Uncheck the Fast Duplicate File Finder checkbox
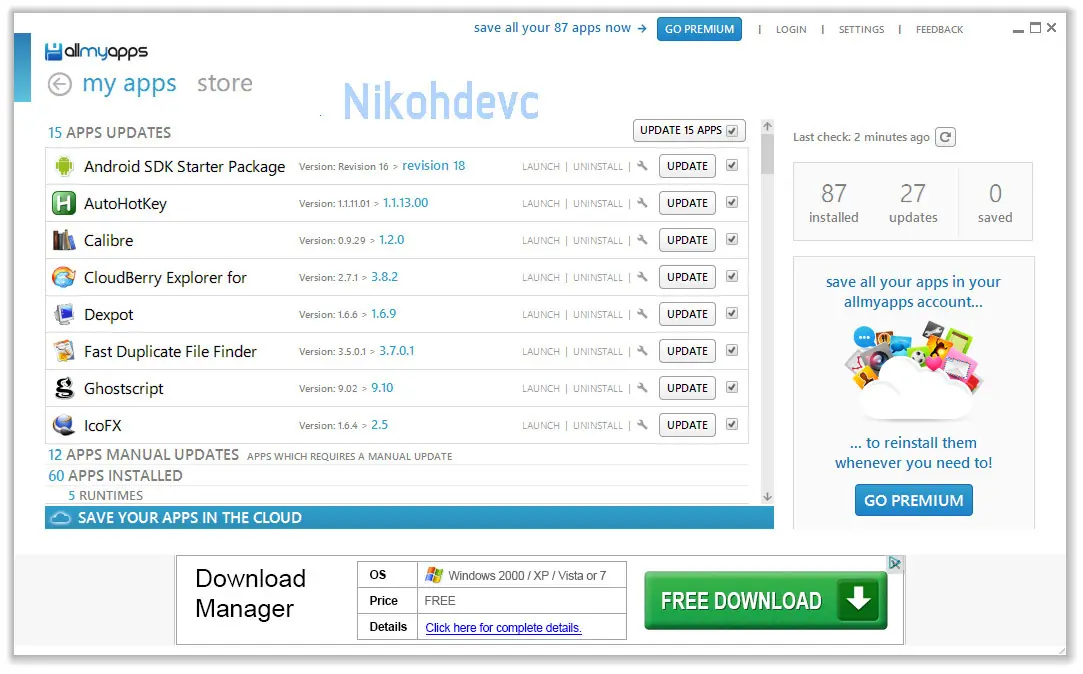 click(732, 351)
